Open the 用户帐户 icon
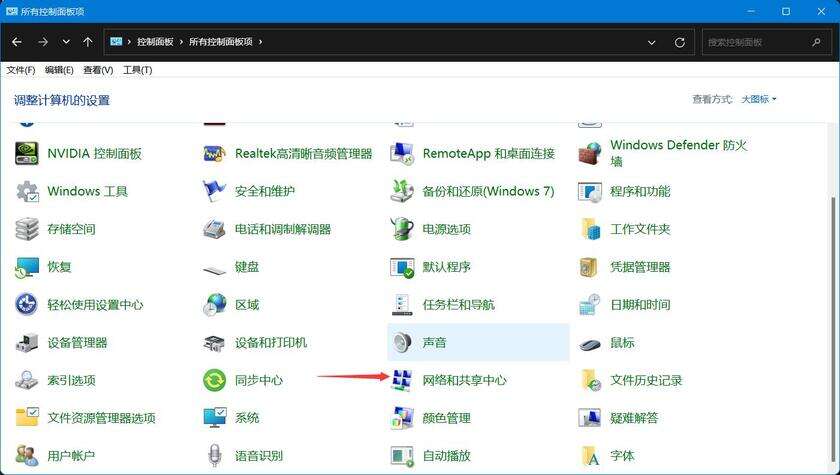 (26, 456)
